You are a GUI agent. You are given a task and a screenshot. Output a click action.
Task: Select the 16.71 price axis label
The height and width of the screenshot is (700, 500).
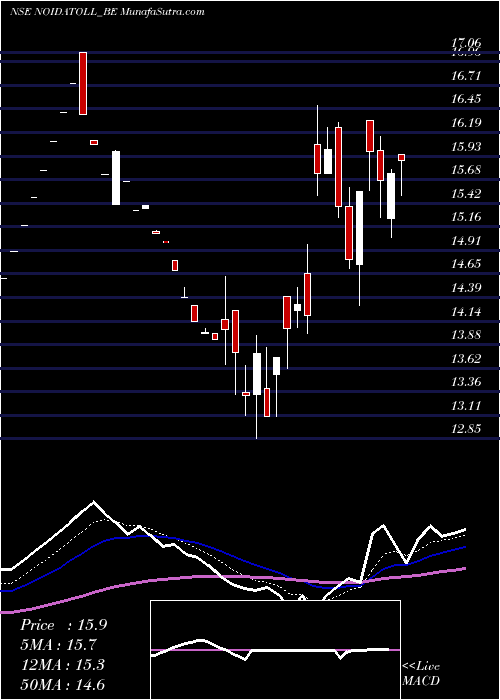coord(466,75)
